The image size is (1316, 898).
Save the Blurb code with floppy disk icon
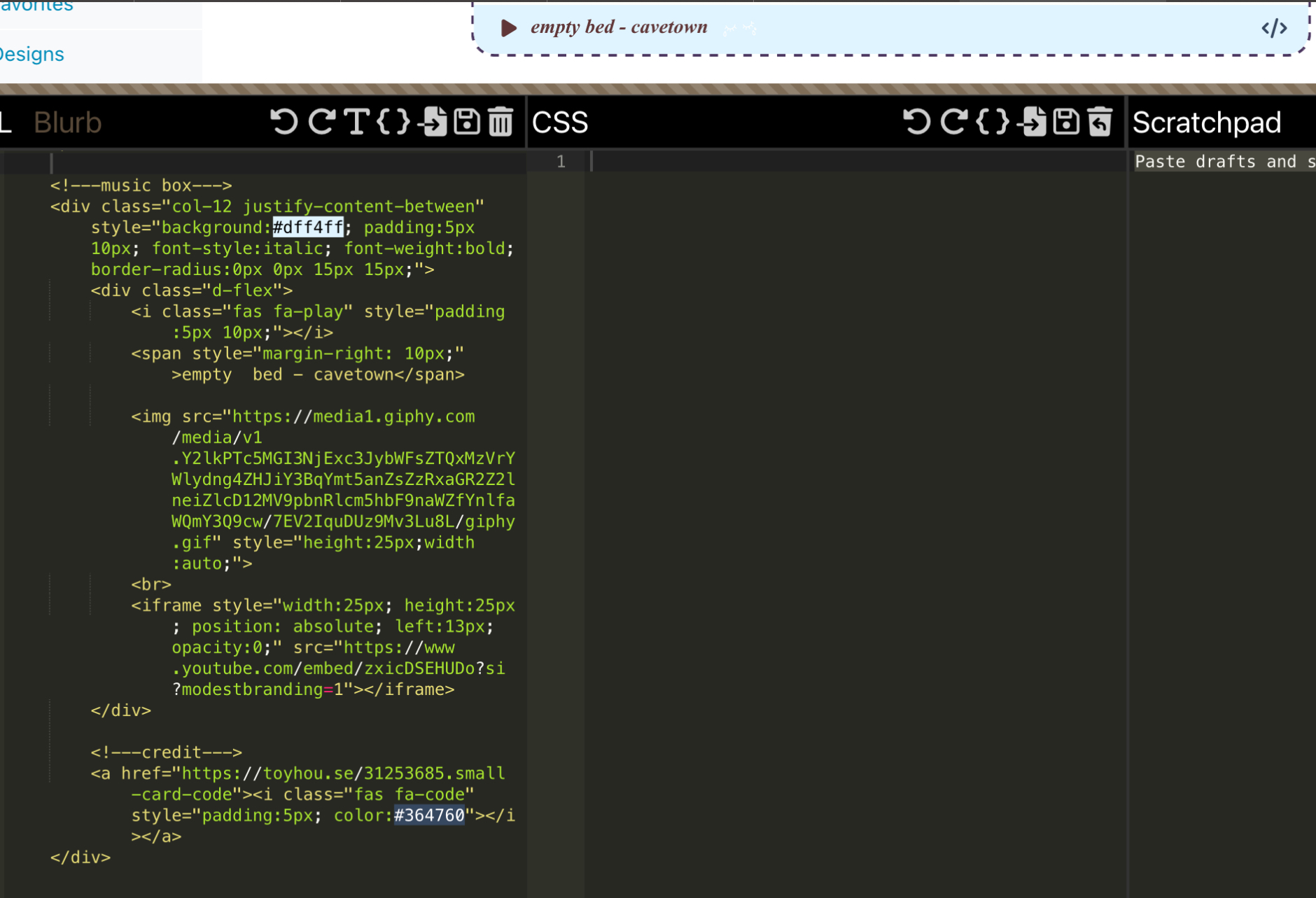point(467,122)
